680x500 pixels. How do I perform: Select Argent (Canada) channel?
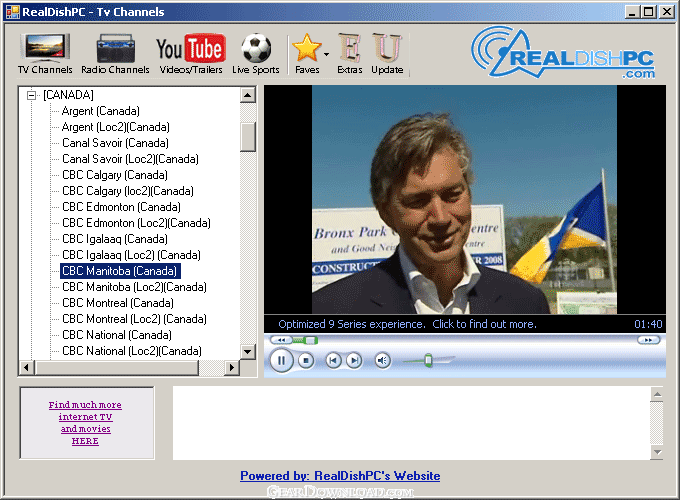(101, 111)
